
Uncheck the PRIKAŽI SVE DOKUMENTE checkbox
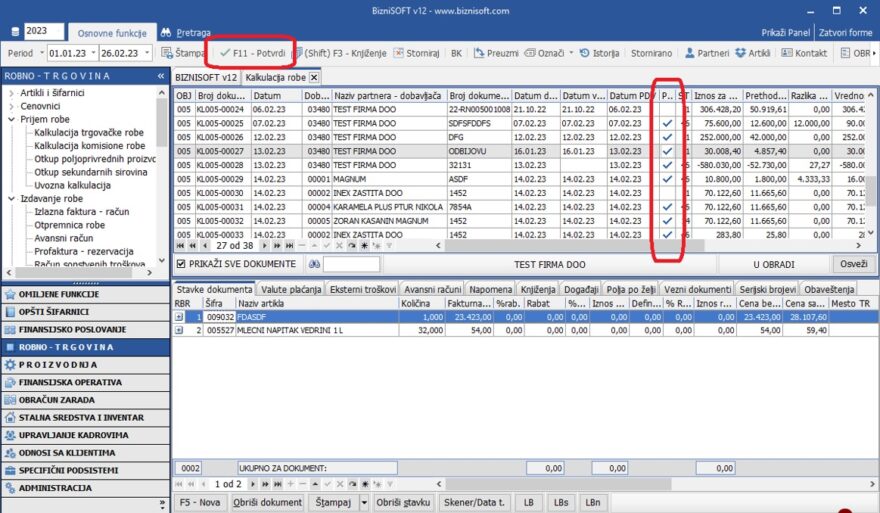click(x=181, y=264)
